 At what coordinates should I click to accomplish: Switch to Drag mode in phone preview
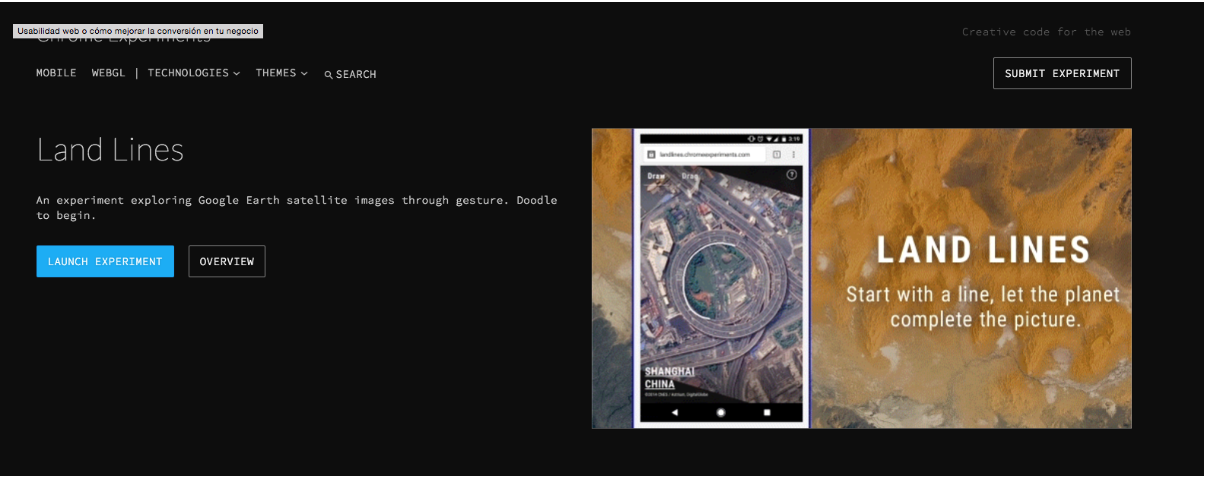690,176
